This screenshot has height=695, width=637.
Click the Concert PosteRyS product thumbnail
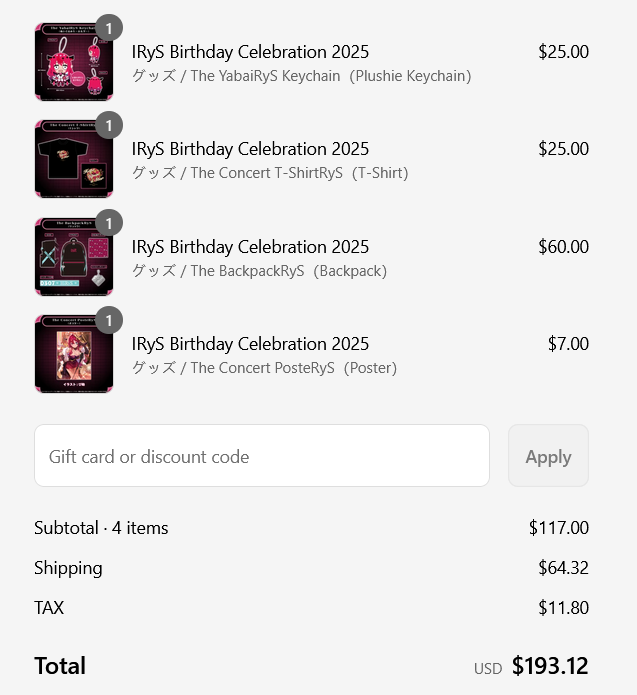(x=73, y=354)
